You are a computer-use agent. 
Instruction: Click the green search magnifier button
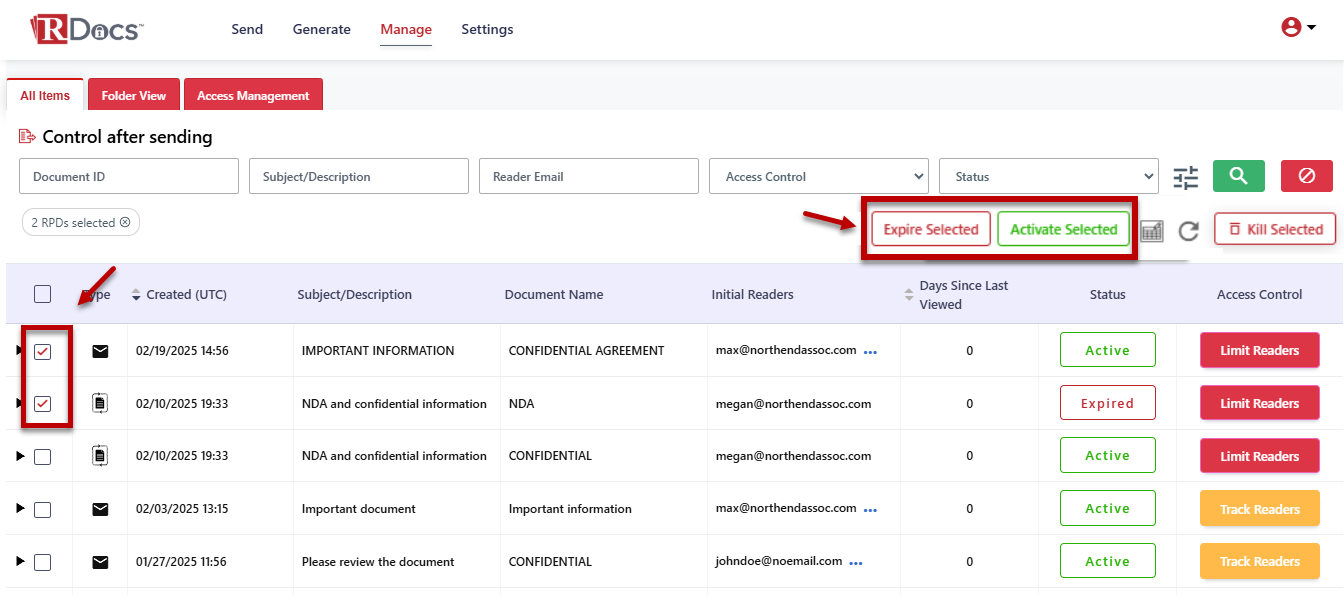(x=1238, y=176)
